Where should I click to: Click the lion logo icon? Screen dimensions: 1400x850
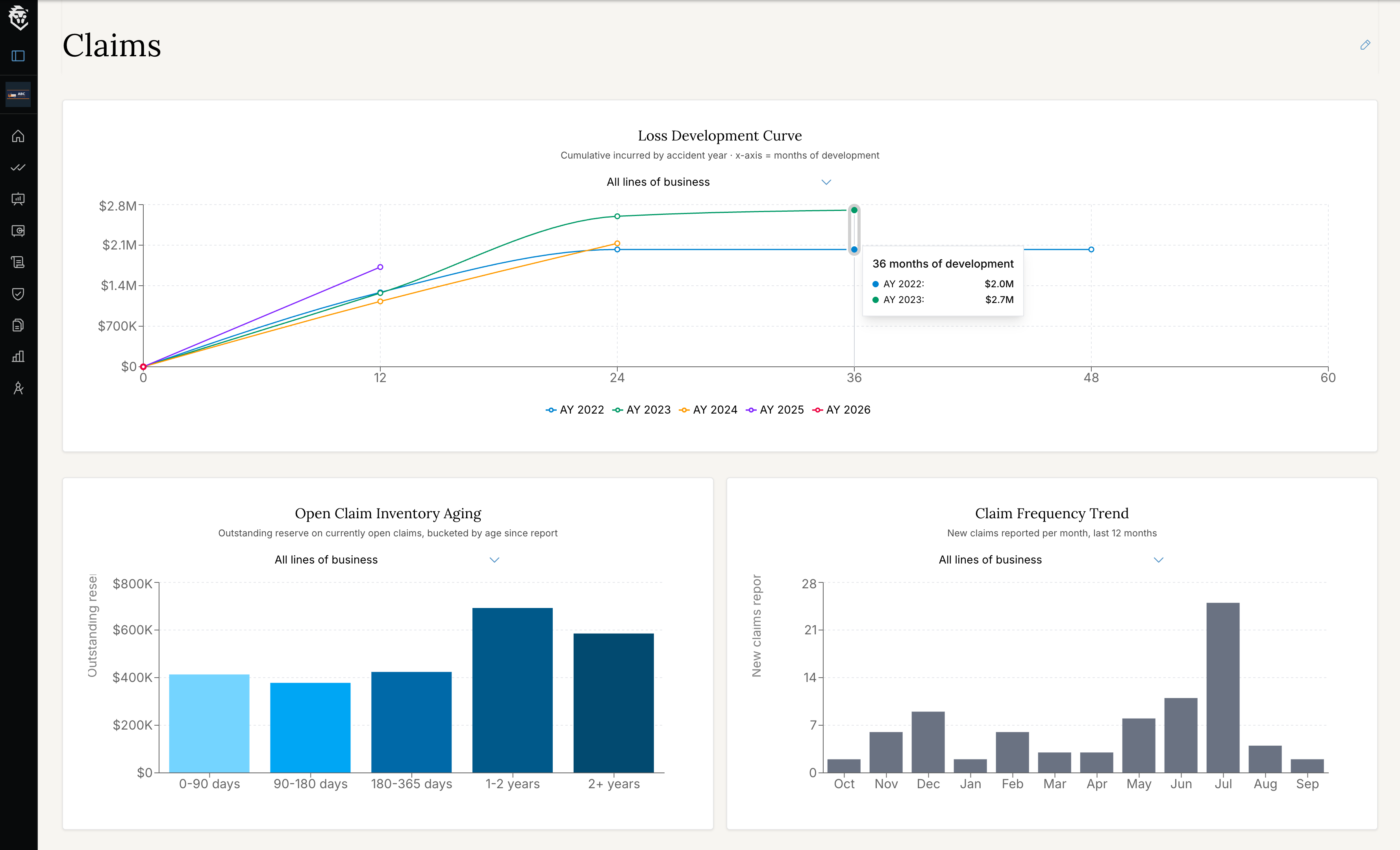point(19,18)
